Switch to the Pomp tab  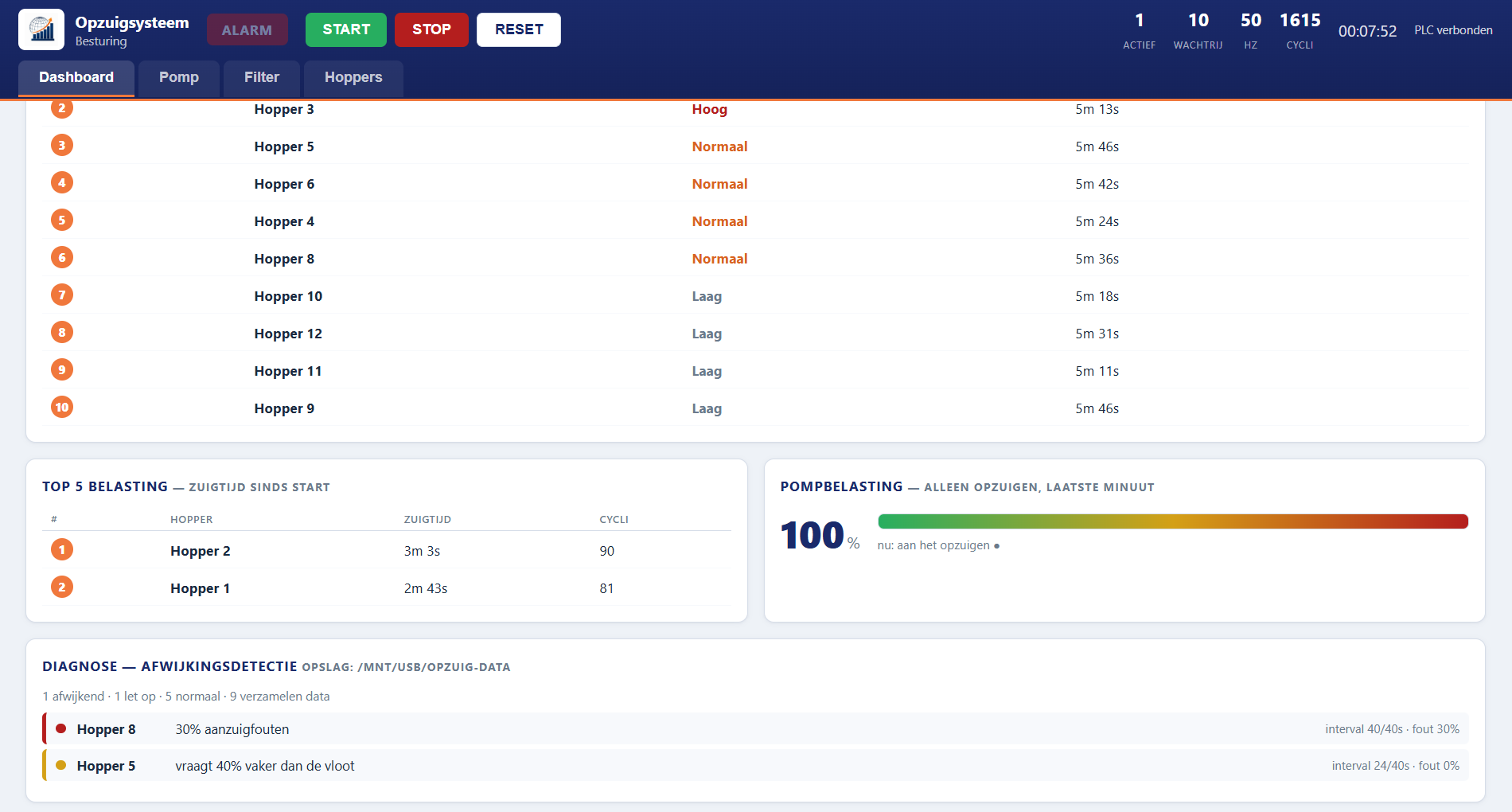click(179, 78)
